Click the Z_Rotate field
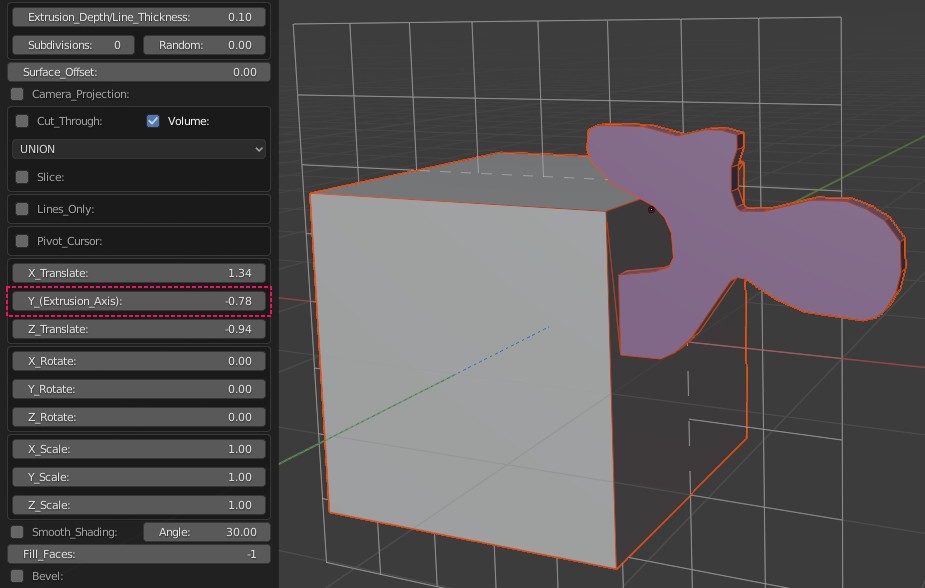This screenshot has height=588, width=925. 139,417
